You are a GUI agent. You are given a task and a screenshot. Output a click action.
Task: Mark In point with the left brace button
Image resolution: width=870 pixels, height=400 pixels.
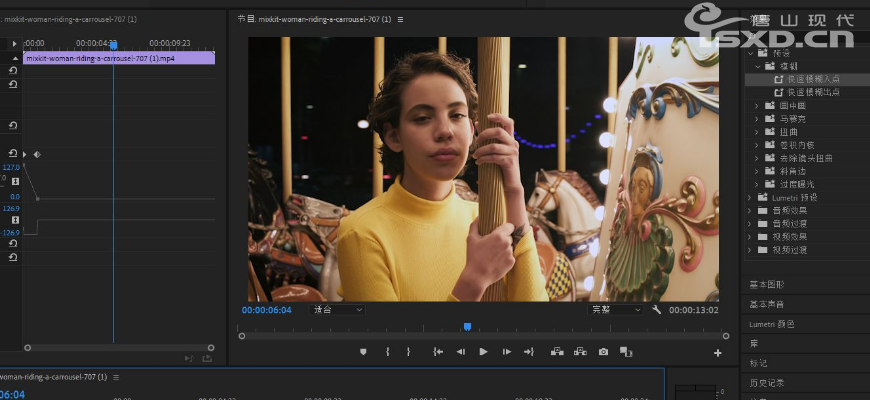point(387,352)
